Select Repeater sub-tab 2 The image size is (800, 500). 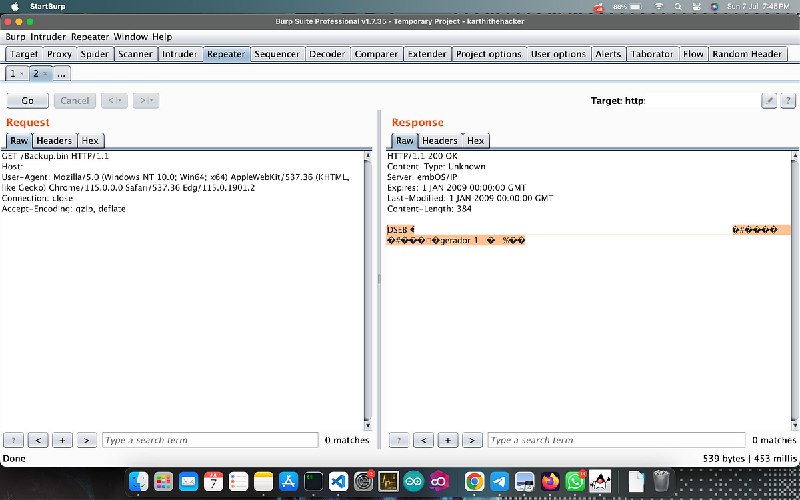pyautogui.click(x=40, y=73)
